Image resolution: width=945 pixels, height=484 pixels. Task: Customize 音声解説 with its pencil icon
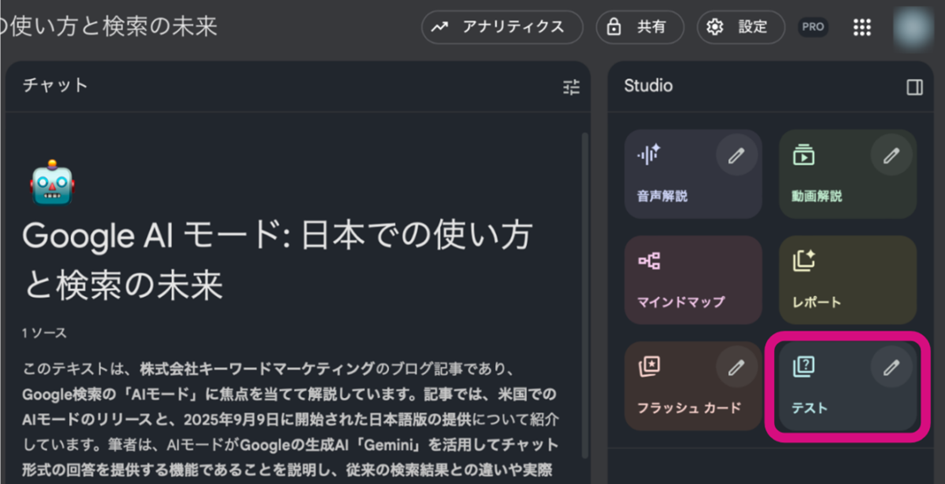pos(736,155)
